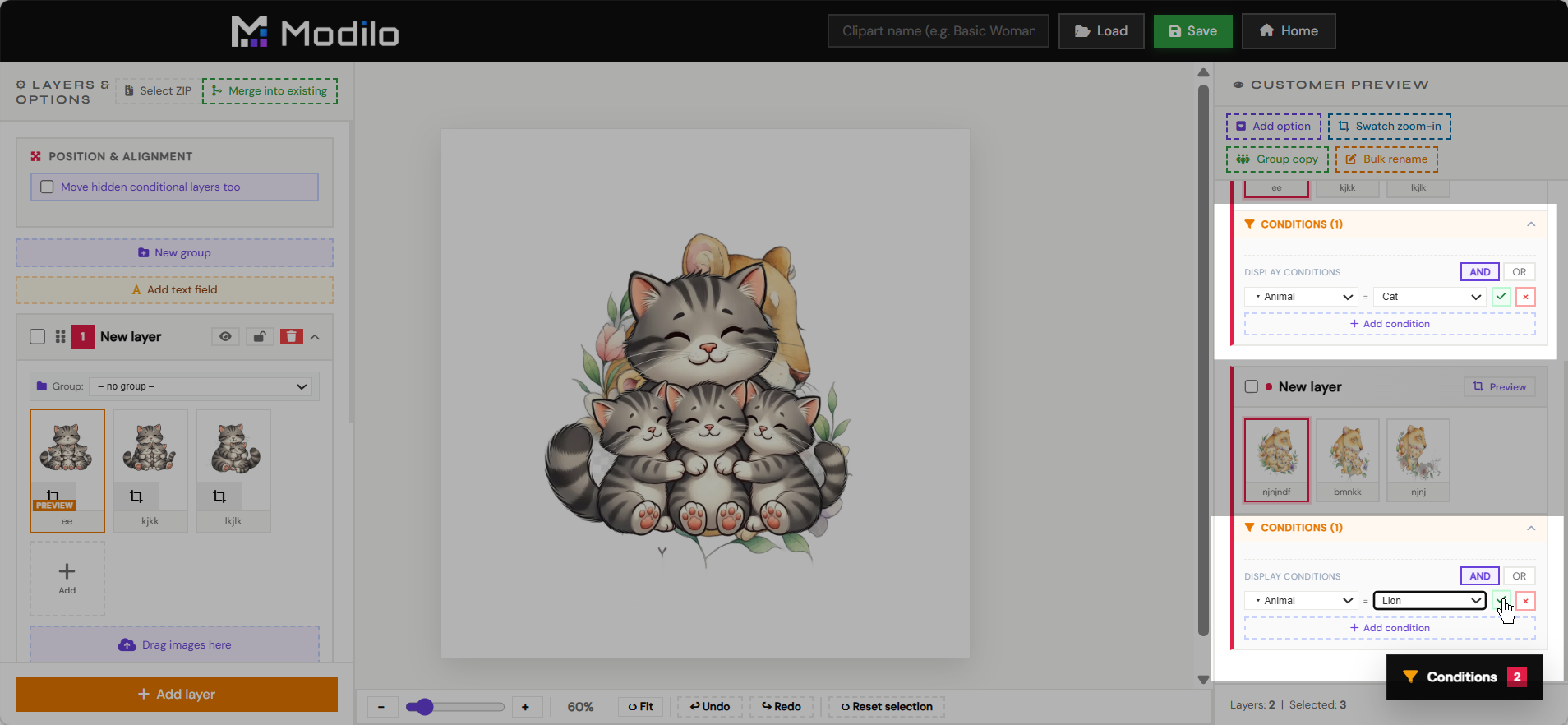Collapse the lower Conditions (1) section
The image size is (1568, 725).
1531,528
